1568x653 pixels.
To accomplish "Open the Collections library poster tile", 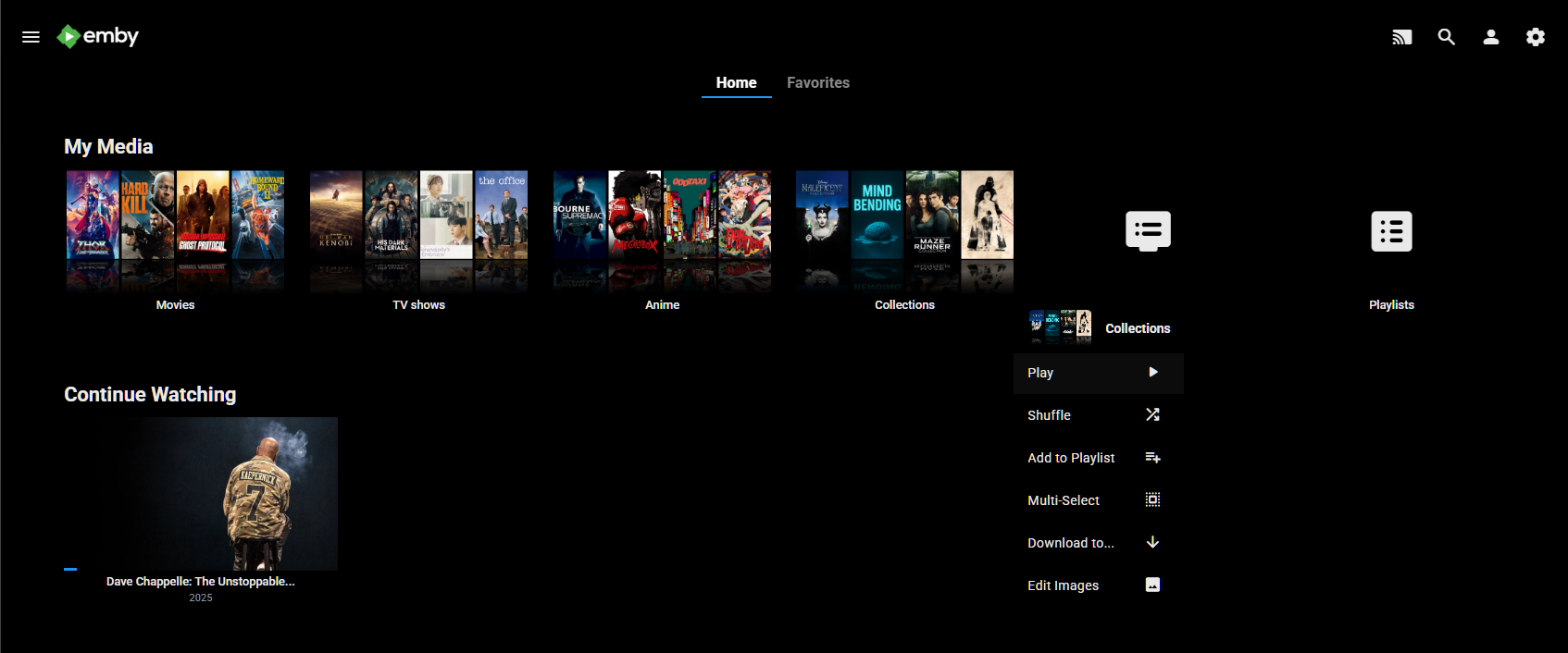I will (904, 230).
